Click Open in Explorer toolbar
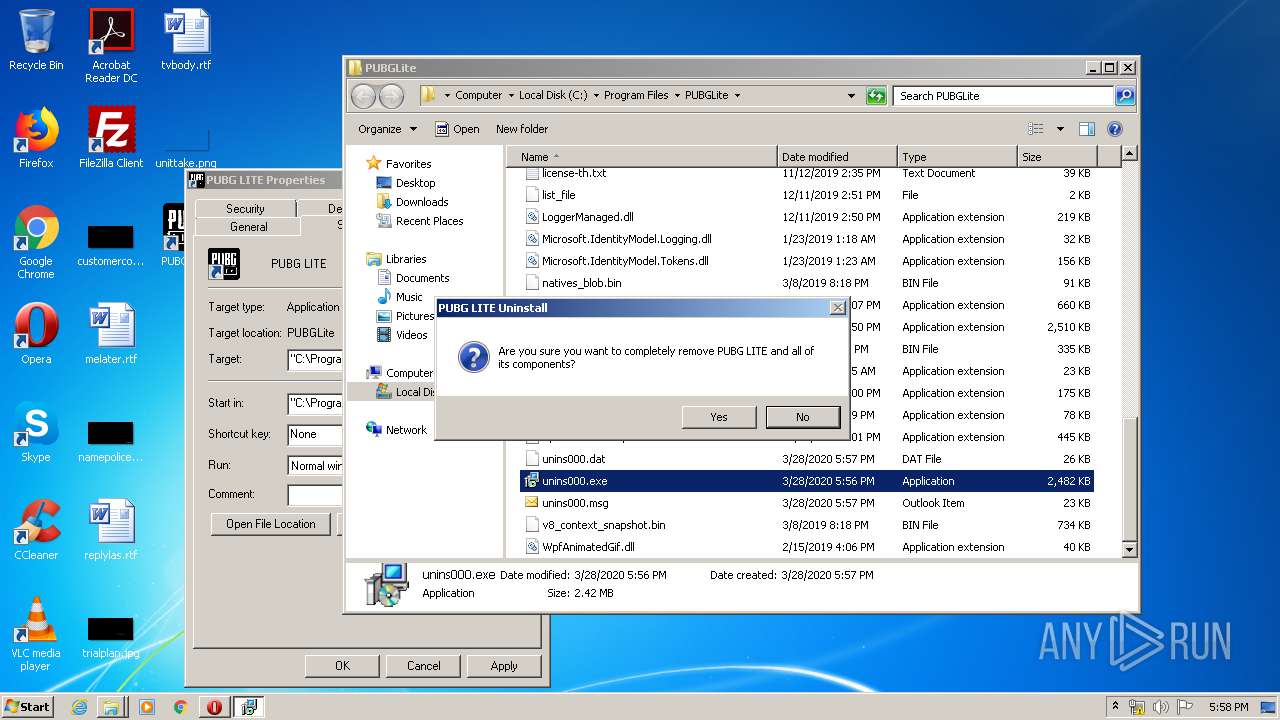 point(457,129)
